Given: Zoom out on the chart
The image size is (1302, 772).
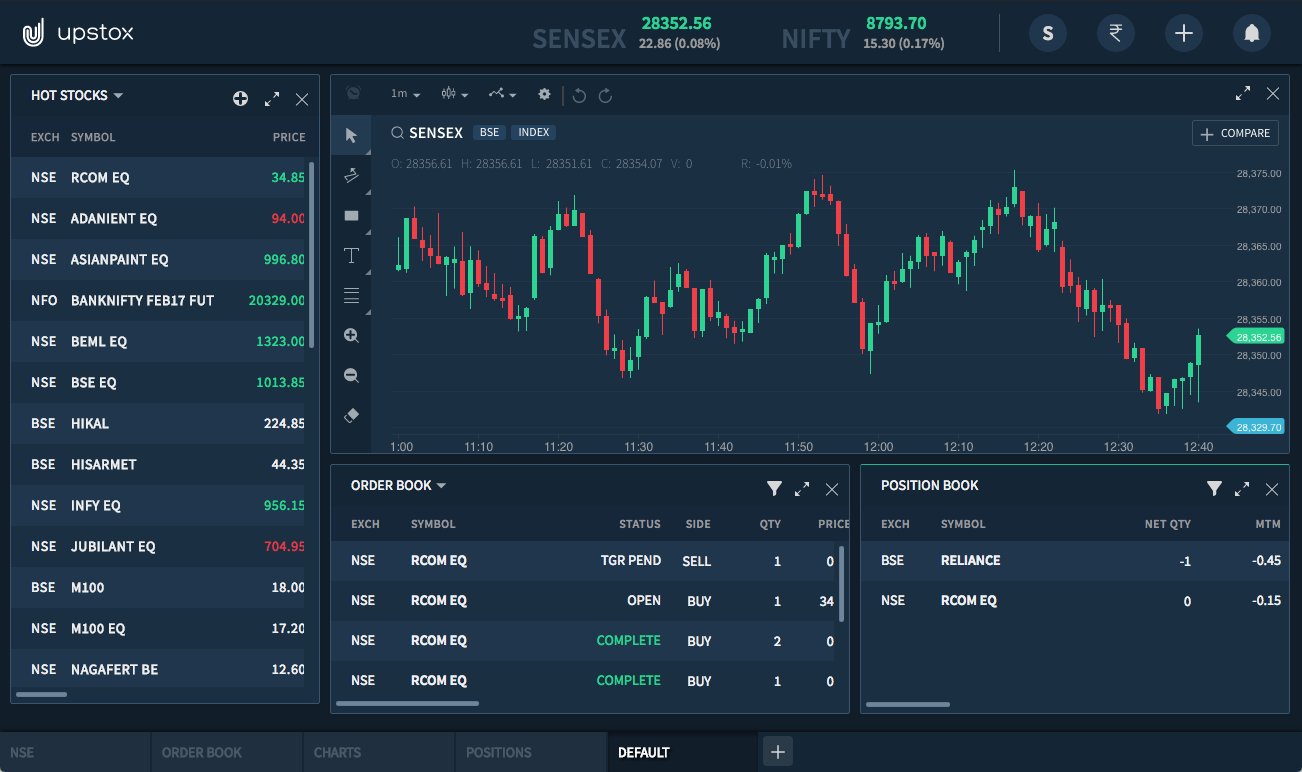Looking at the screenshot, I should click(x=351, y=375).
